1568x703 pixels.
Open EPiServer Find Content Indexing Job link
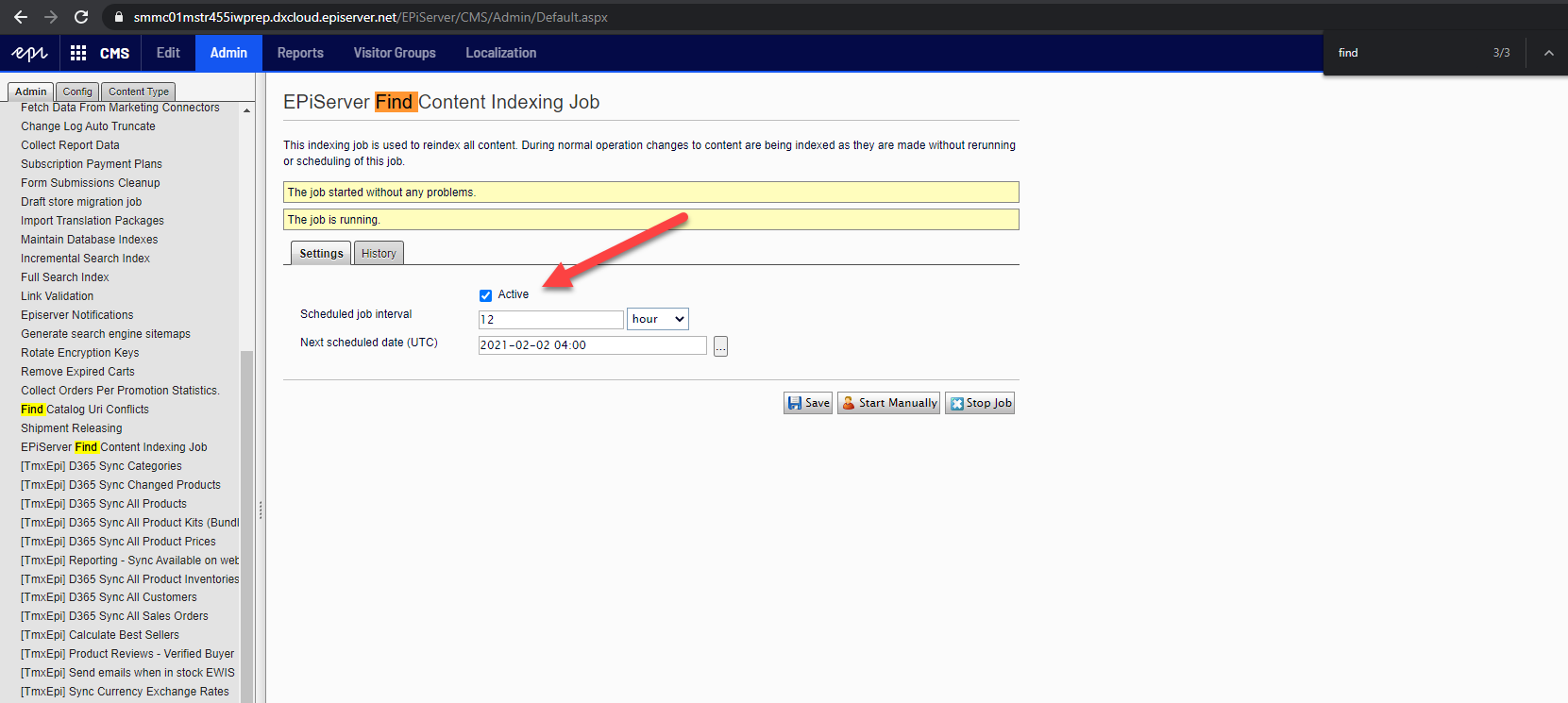click(x=114, y=447)
